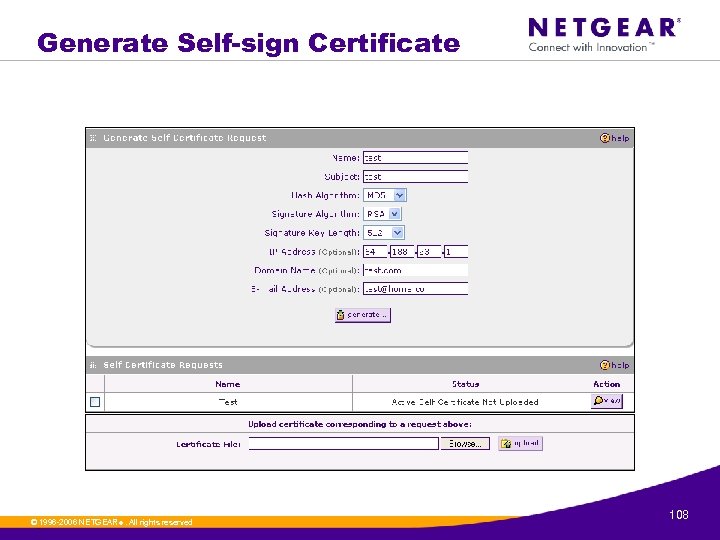The height and width of the screenshot is (540, 720).
Task: Click the upload button
Action: click(520, 444)
